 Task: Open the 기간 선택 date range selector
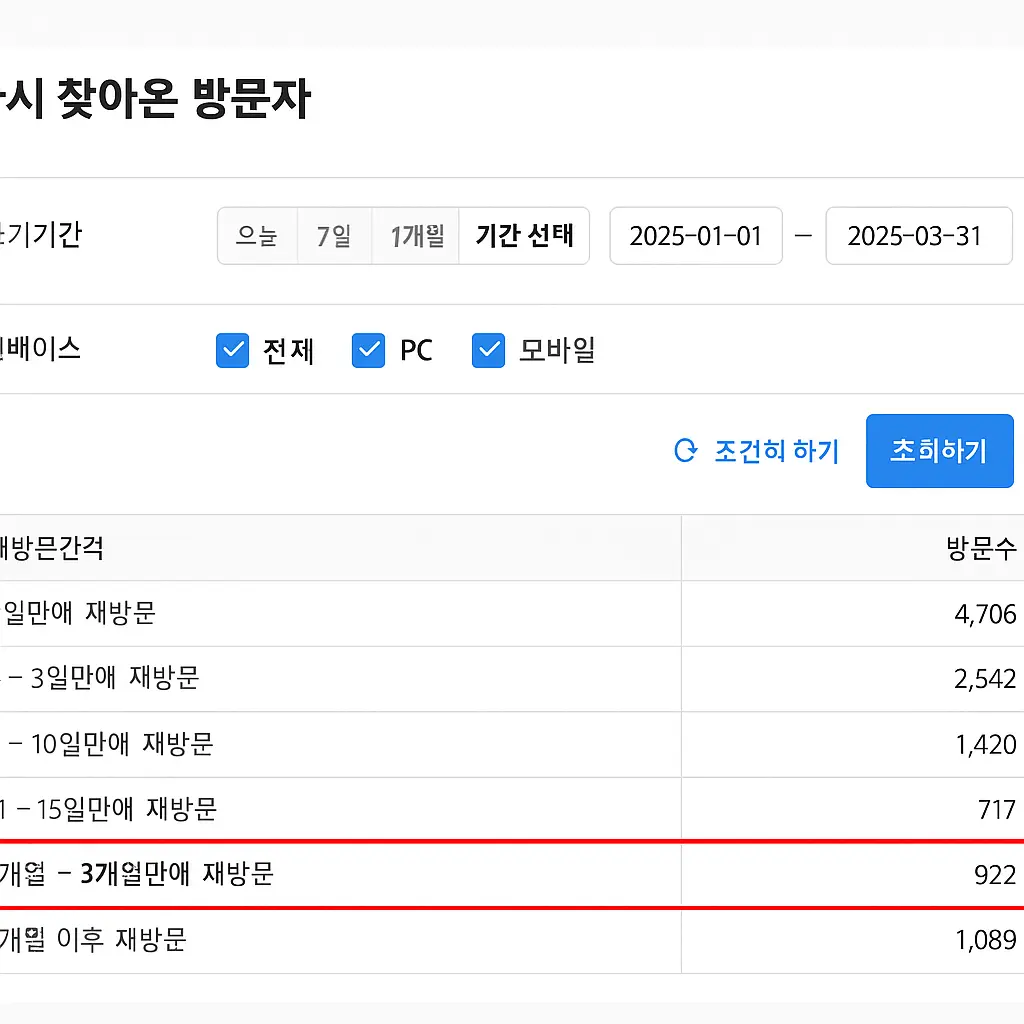pyautogui.click(x=524, y=236)
